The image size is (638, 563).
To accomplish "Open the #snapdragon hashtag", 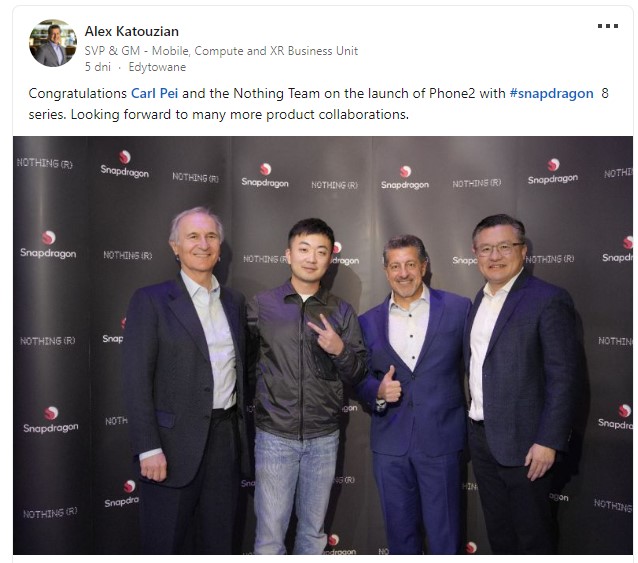I will 551,94.
